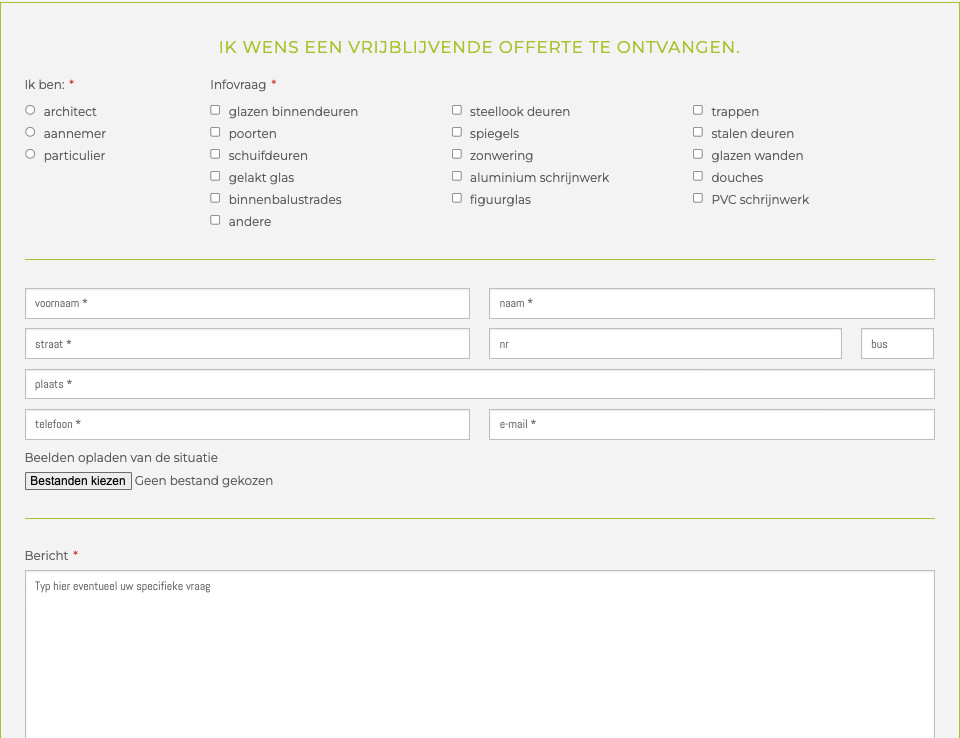Check the 'glazen binnendeuren' checkbox
Image resolution: width=960 pixels, height=738 pixels.
point(215,110)
